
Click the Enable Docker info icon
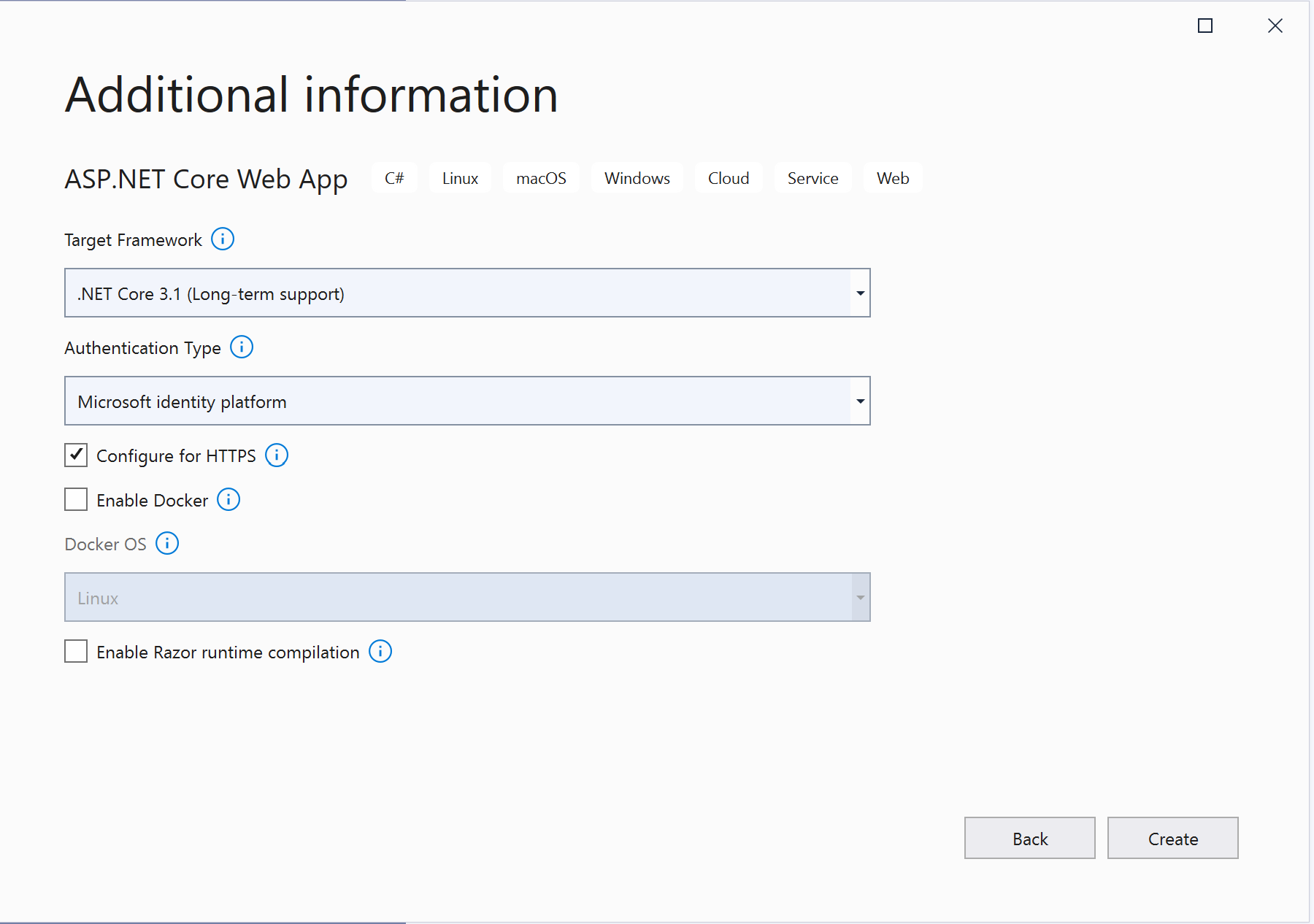pyautogui.click(x=228, y=500)
